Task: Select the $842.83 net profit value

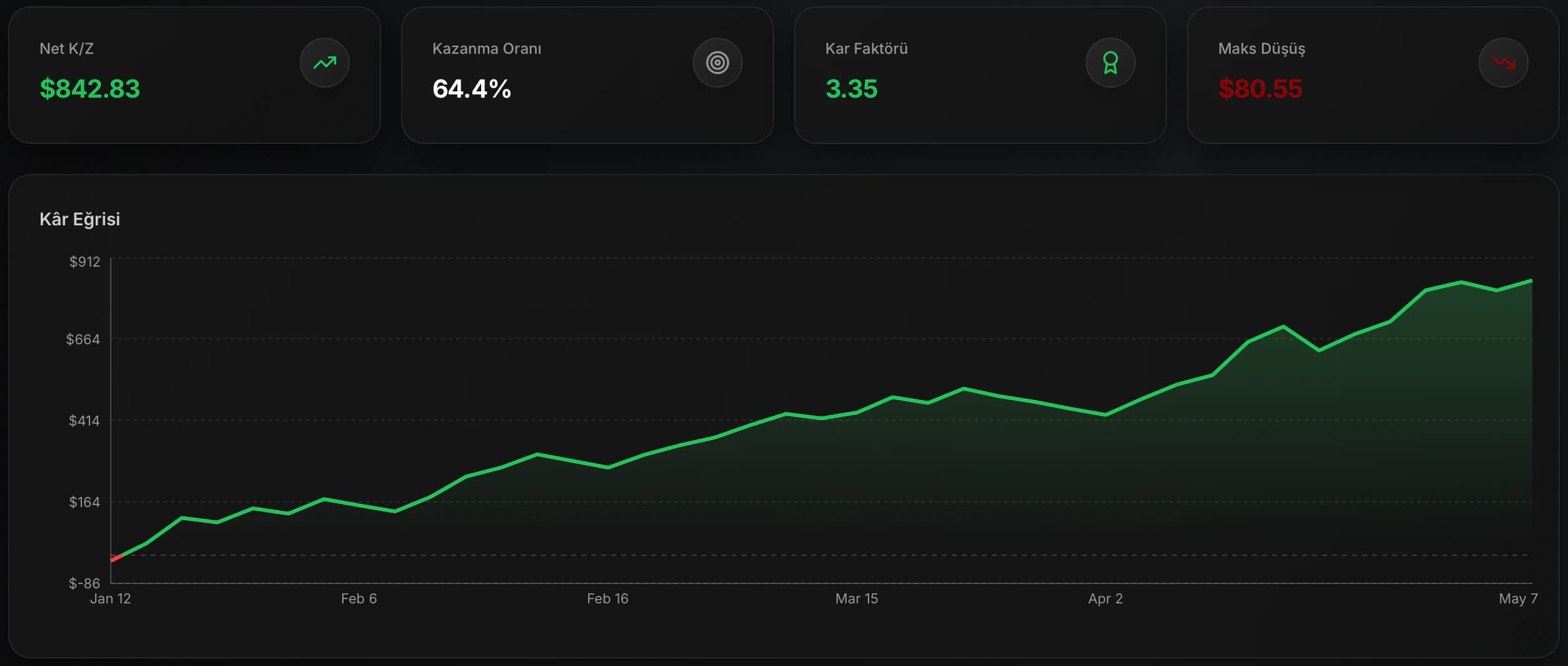Action: click(x=90, y=89)
